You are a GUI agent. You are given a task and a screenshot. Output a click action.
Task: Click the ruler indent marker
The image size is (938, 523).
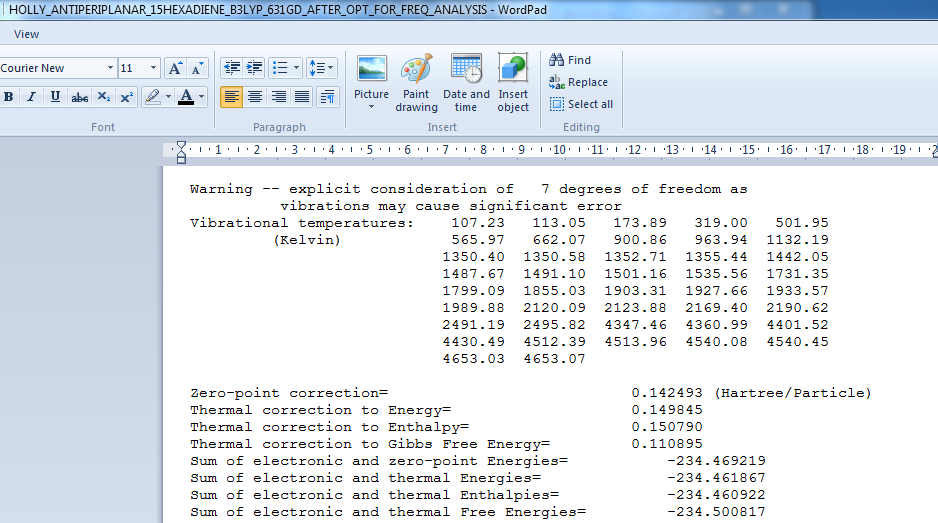tap(181, 152)
